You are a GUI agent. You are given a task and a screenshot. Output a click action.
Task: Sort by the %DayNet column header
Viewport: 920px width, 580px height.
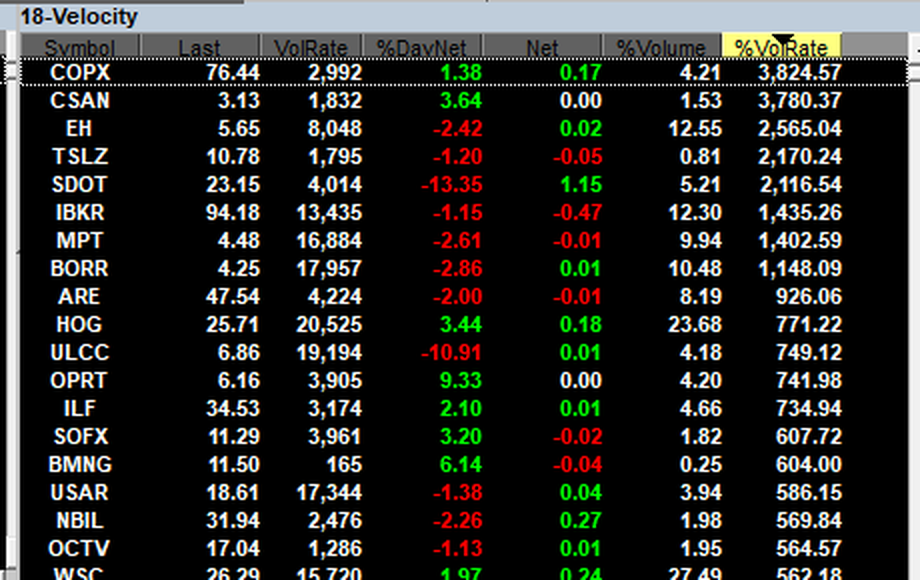(422, 46)
